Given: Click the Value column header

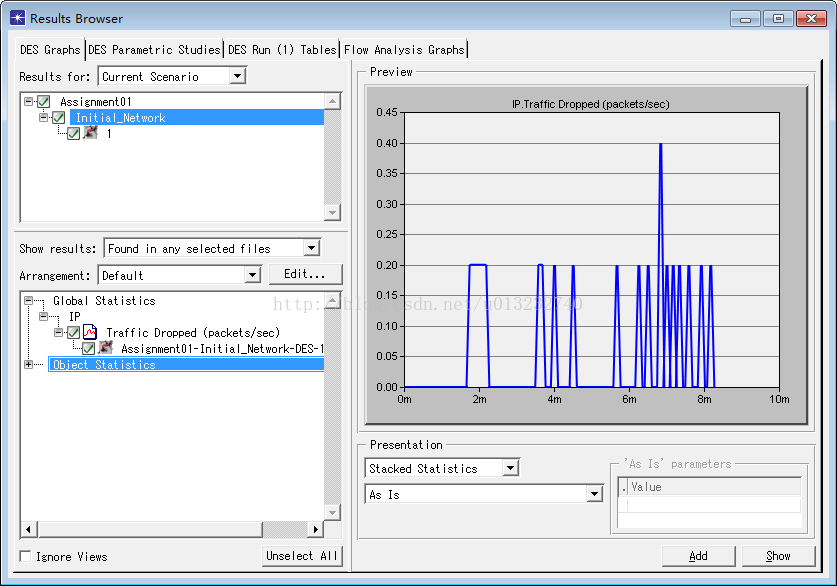Looking at the screenshot, I should point(714,487).
